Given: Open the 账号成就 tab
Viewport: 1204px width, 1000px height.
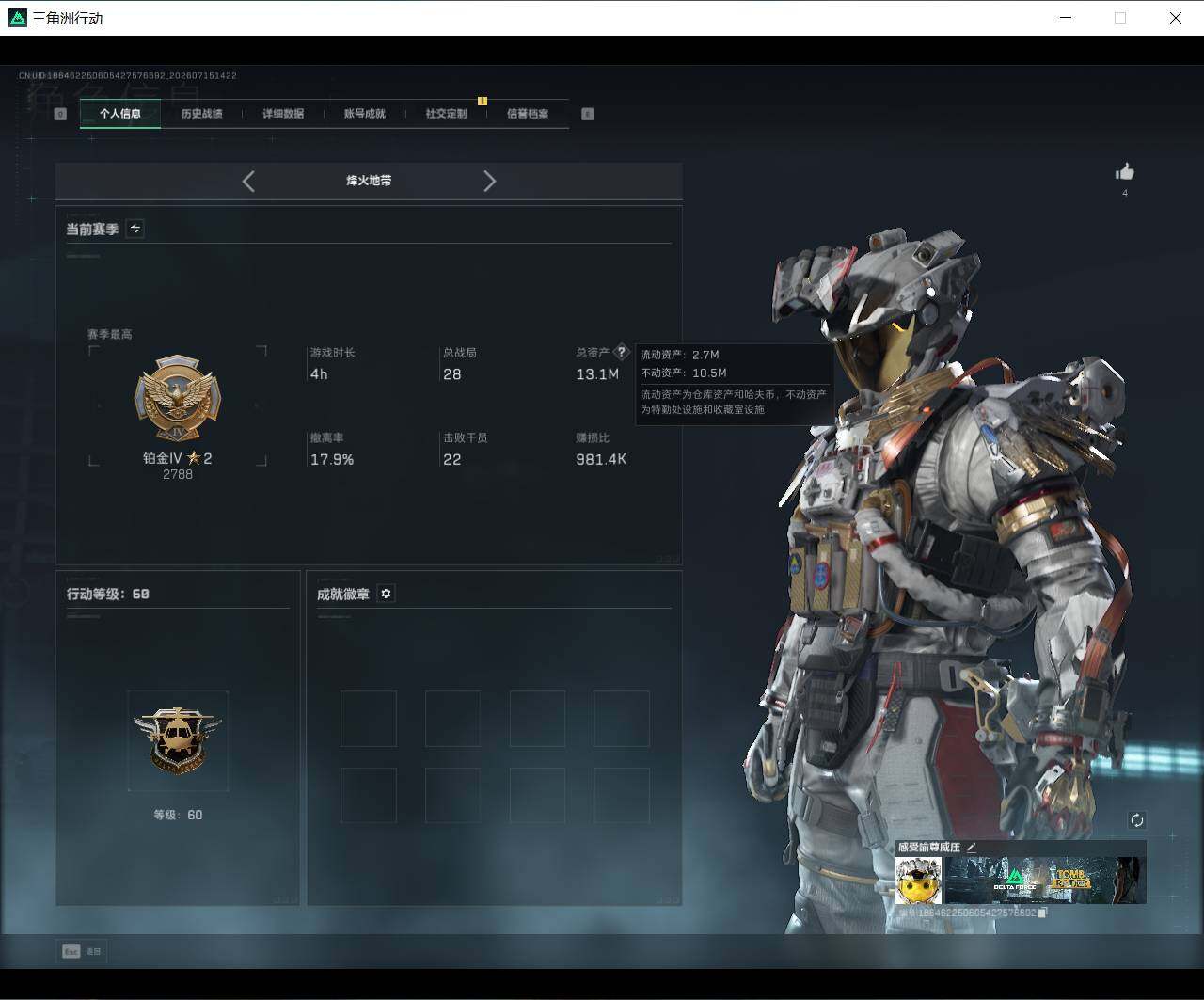Looking at the screenshot, I should coord(364,114).
